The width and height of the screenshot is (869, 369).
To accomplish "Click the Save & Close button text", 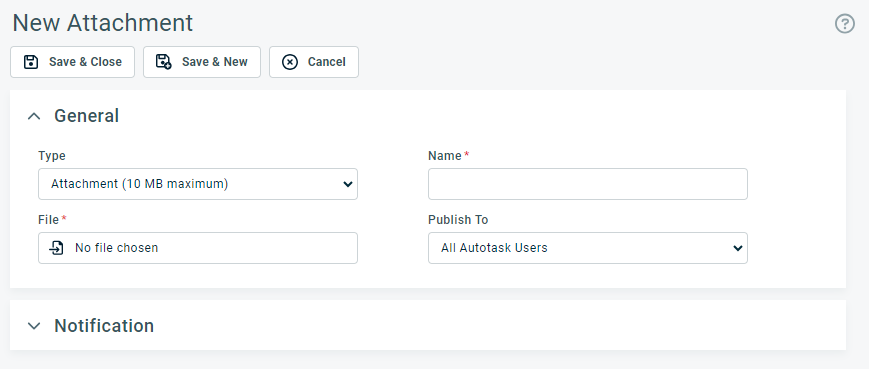I will click(x=85, y=62).
